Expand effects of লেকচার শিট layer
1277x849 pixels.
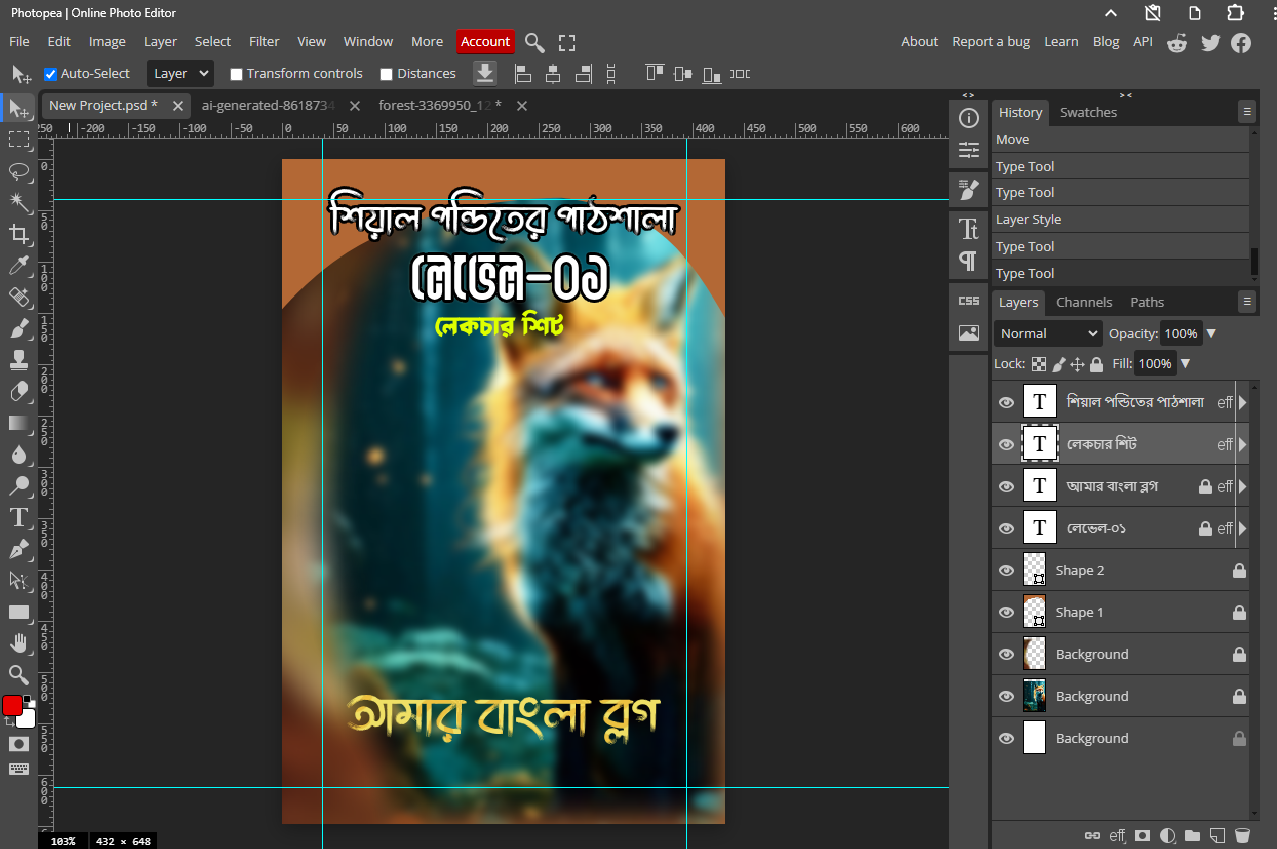pos(1243,444)
